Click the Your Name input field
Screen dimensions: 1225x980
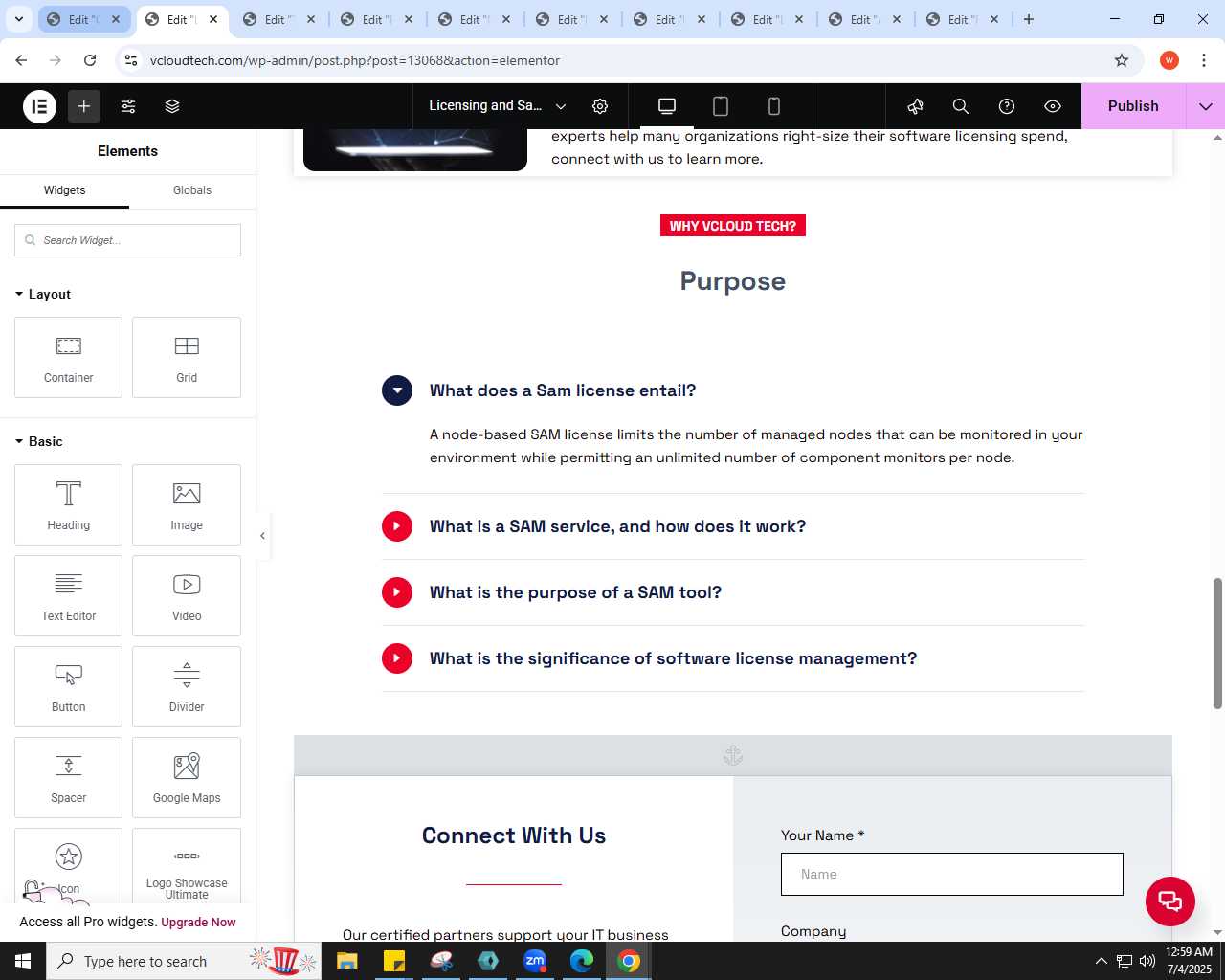pyautogui.click(x=951, y=875)
